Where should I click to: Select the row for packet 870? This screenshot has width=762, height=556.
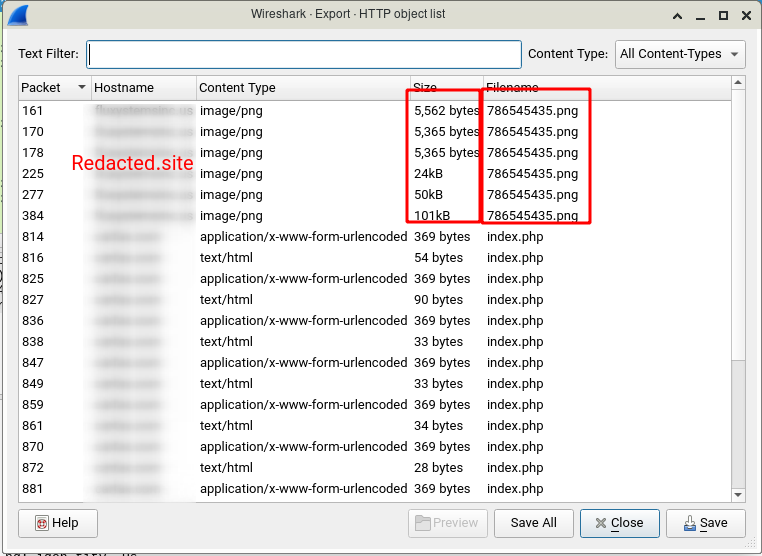coord(375,447)
